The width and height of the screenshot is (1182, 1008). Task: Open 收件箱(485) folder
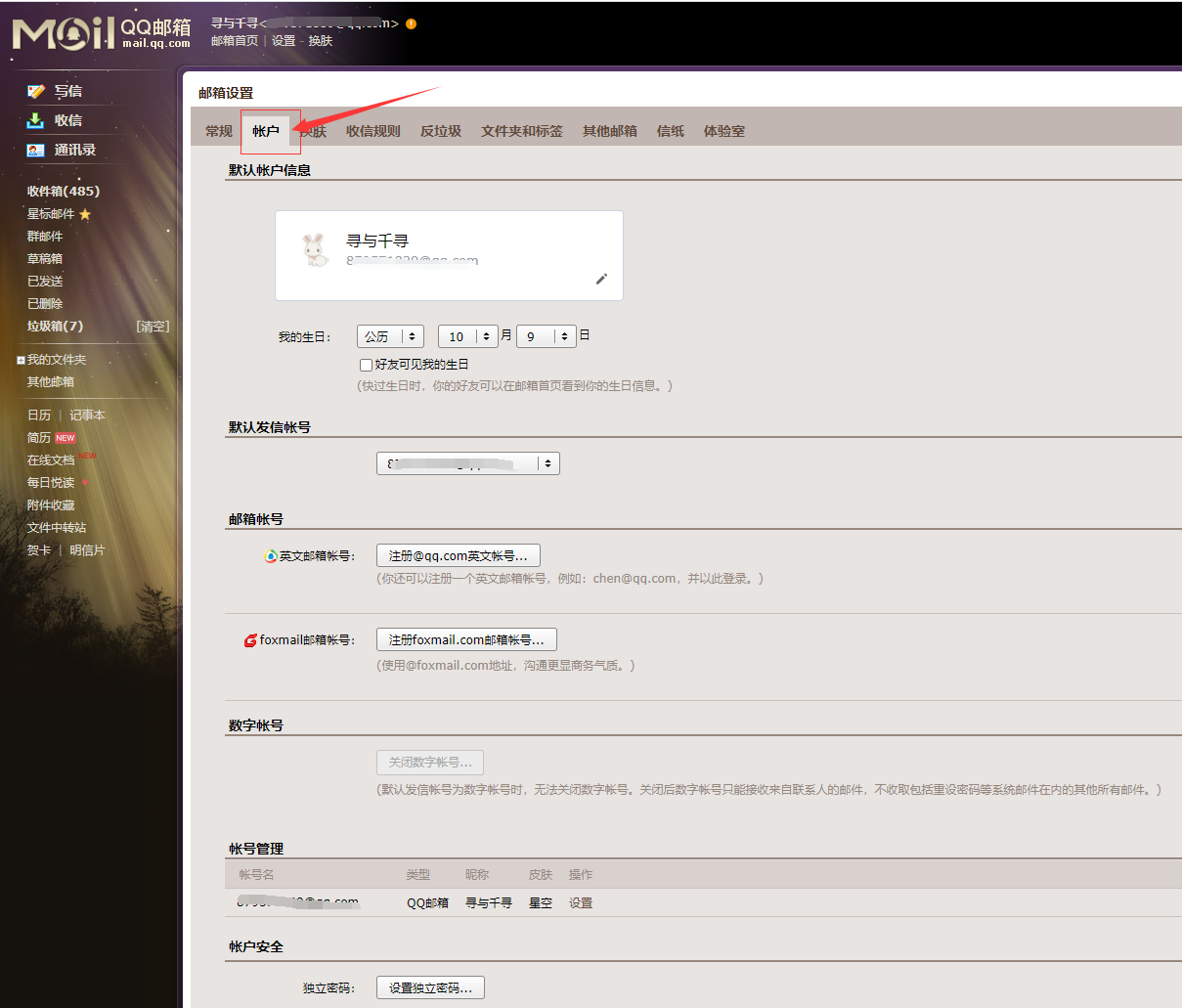64,192
